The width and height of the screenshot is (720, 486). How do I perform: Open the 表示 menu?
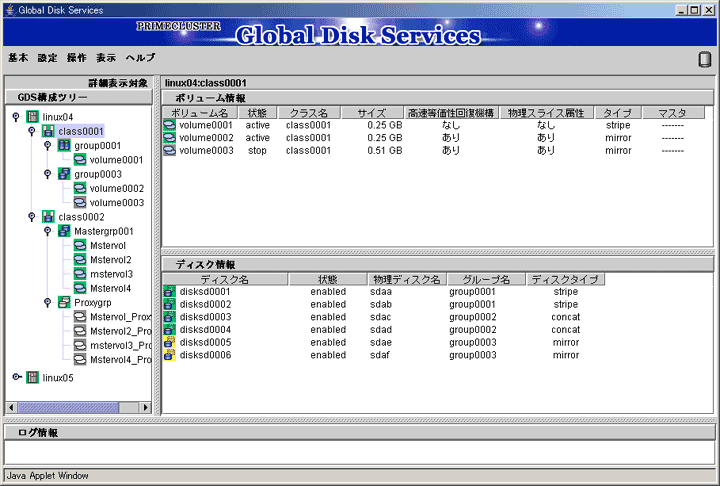(106, 57)
